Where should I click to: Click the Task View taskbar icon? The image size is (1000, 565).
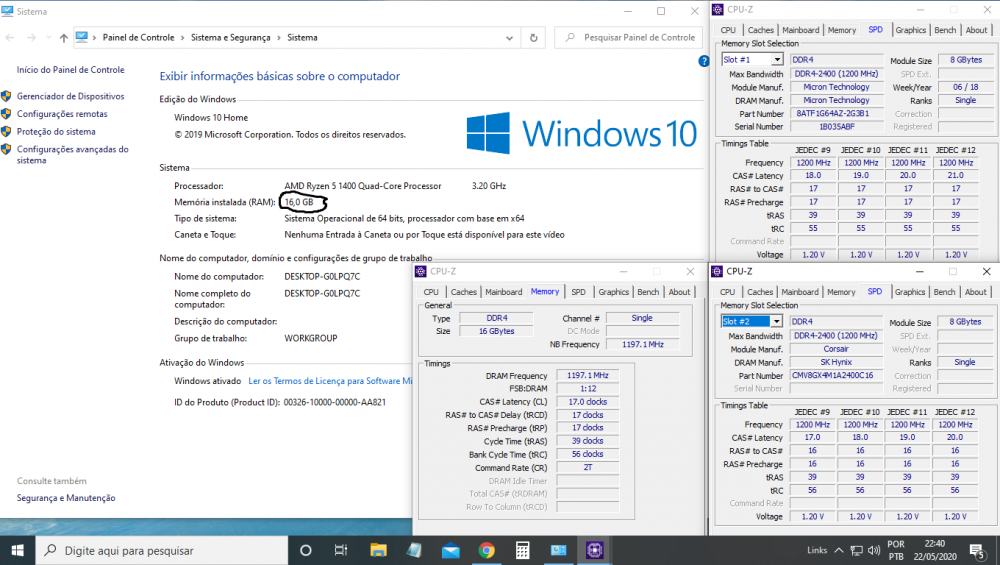[x=341, y=550]
